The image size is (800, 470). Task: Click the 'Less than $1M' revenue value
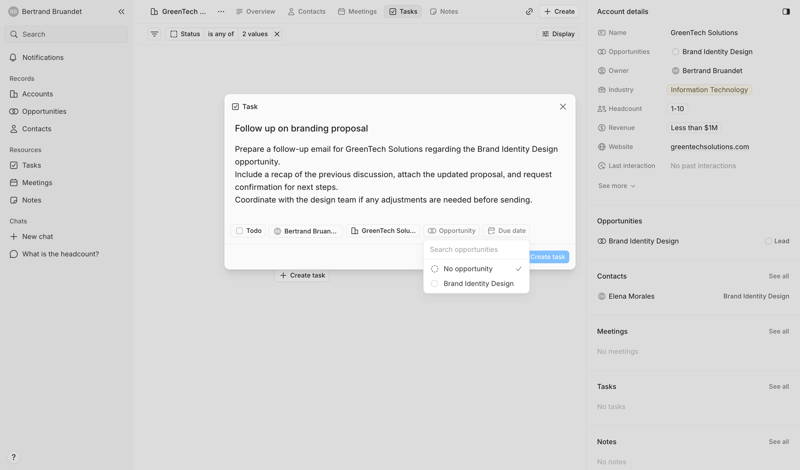click(x=694, y=128)
